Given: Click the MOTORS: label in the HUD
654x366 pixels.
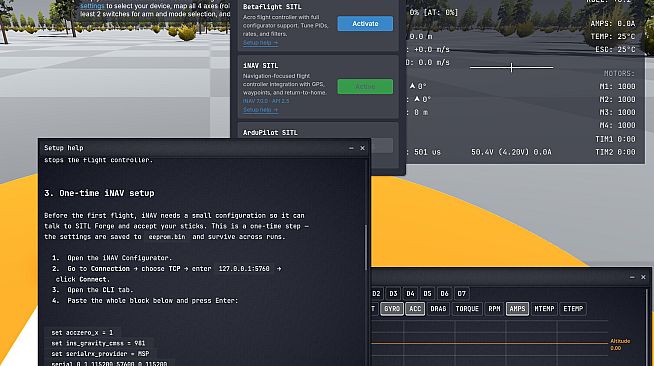Looking at the screenshot, I should [x=619, y=73].
